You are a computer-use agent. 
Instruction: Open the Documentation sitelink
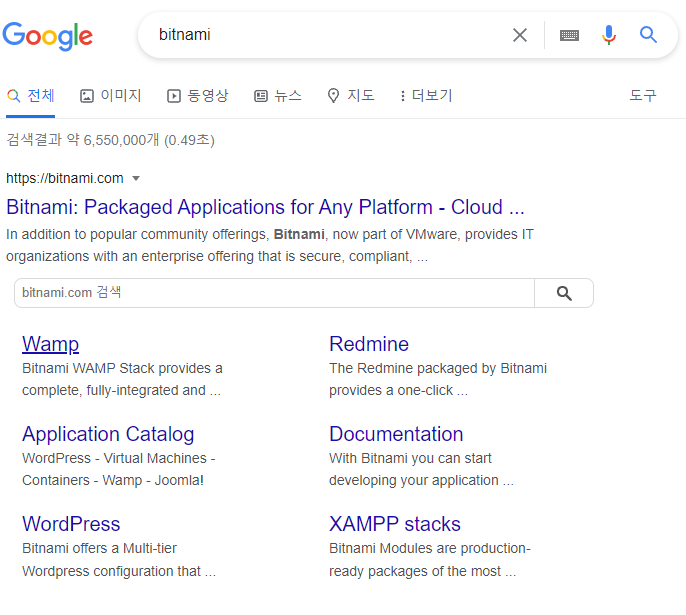point(396,434)
